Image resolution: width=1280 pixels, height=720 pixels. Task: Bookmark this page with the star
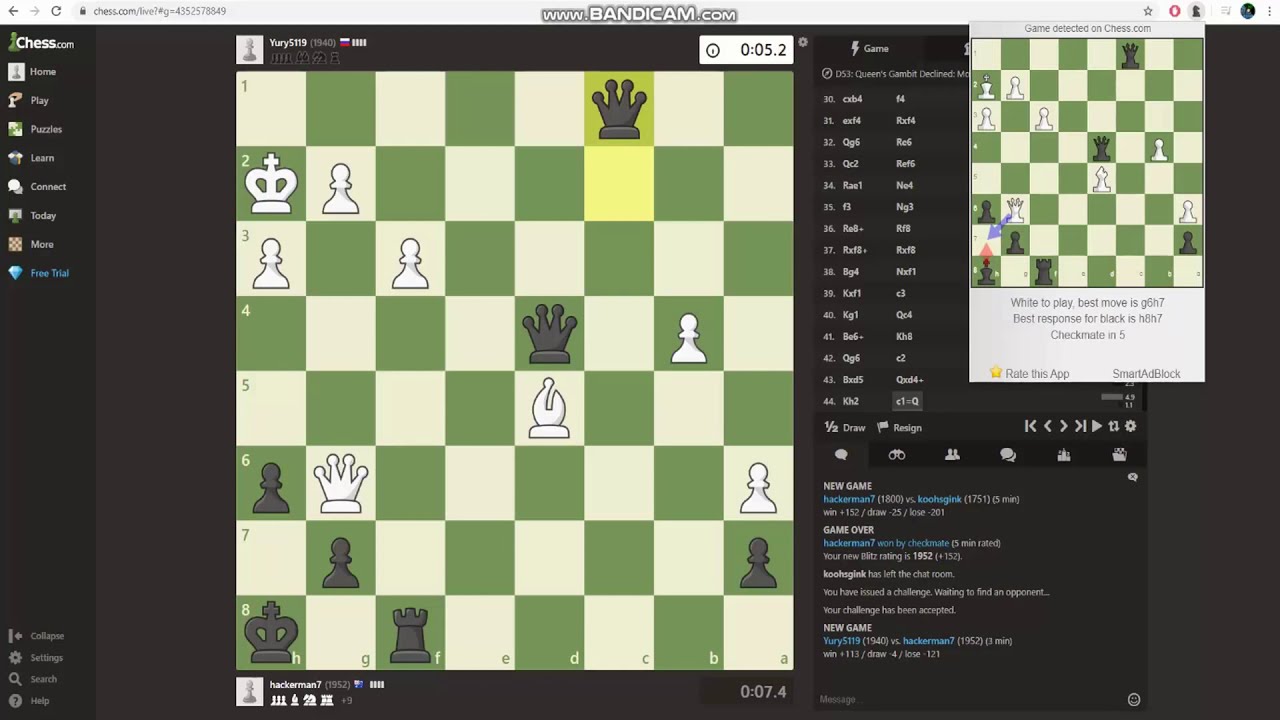click(x=1148, y=11)
